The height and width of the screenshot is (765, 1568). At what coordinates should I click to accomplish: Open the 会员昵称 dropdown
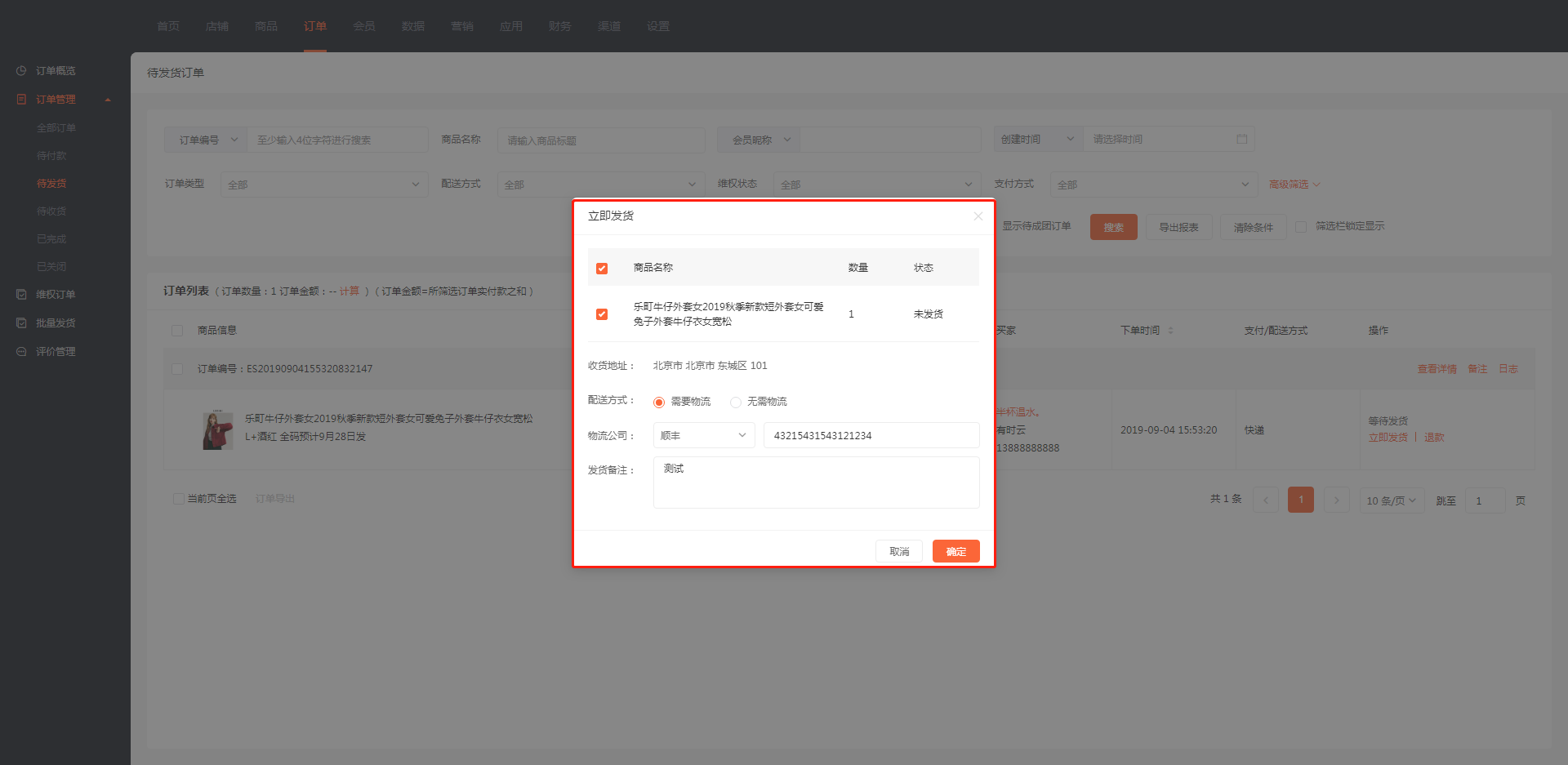(x=759, y=140)
